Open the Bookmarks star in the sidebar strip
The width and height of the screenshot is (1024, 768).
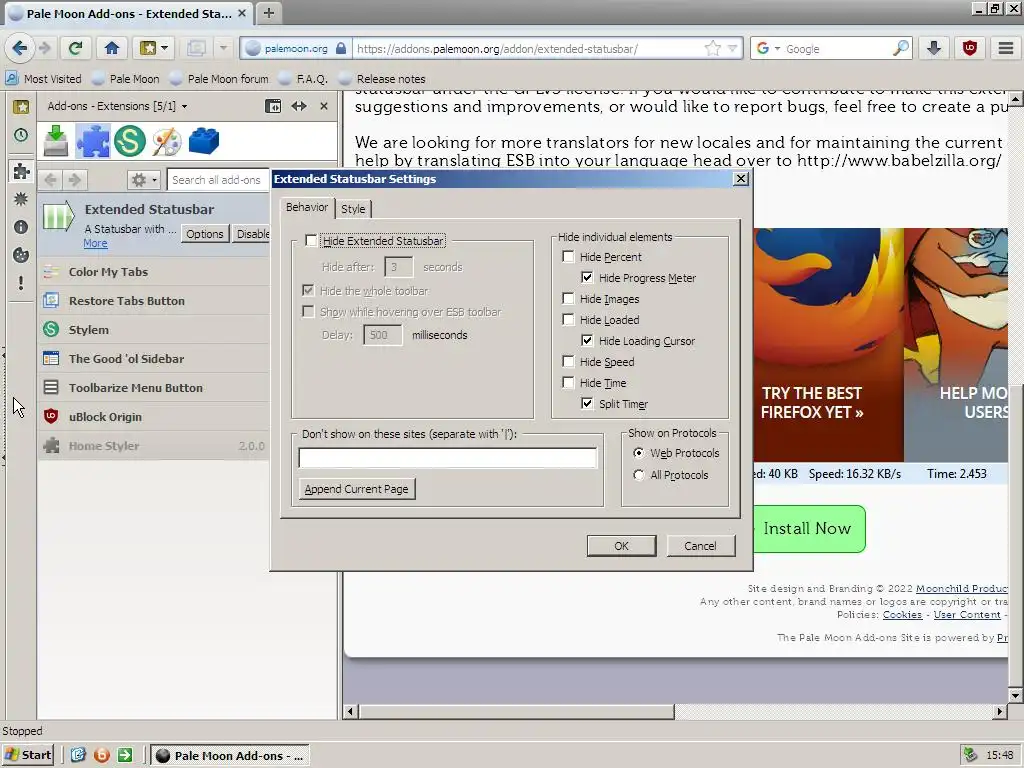[x=21, y=106]
